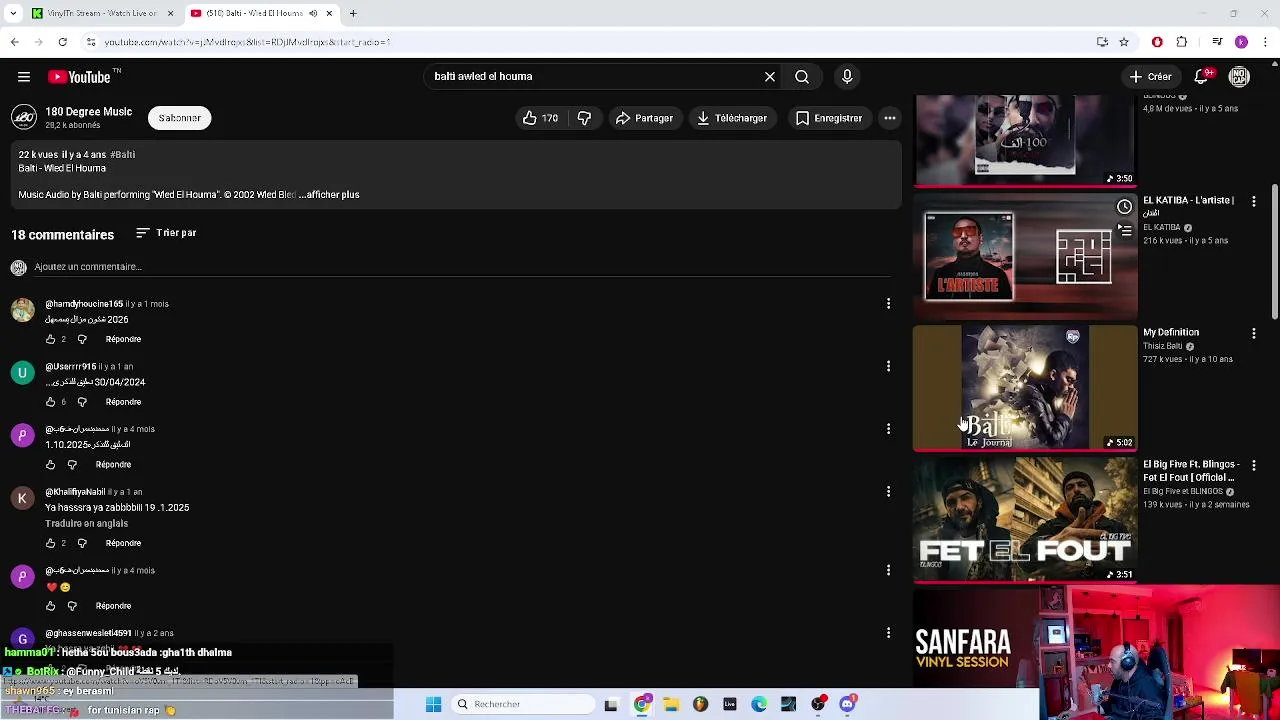Click Traduire en anglais under @KhalifiyaNabil comment

click(x=86, y=523)
